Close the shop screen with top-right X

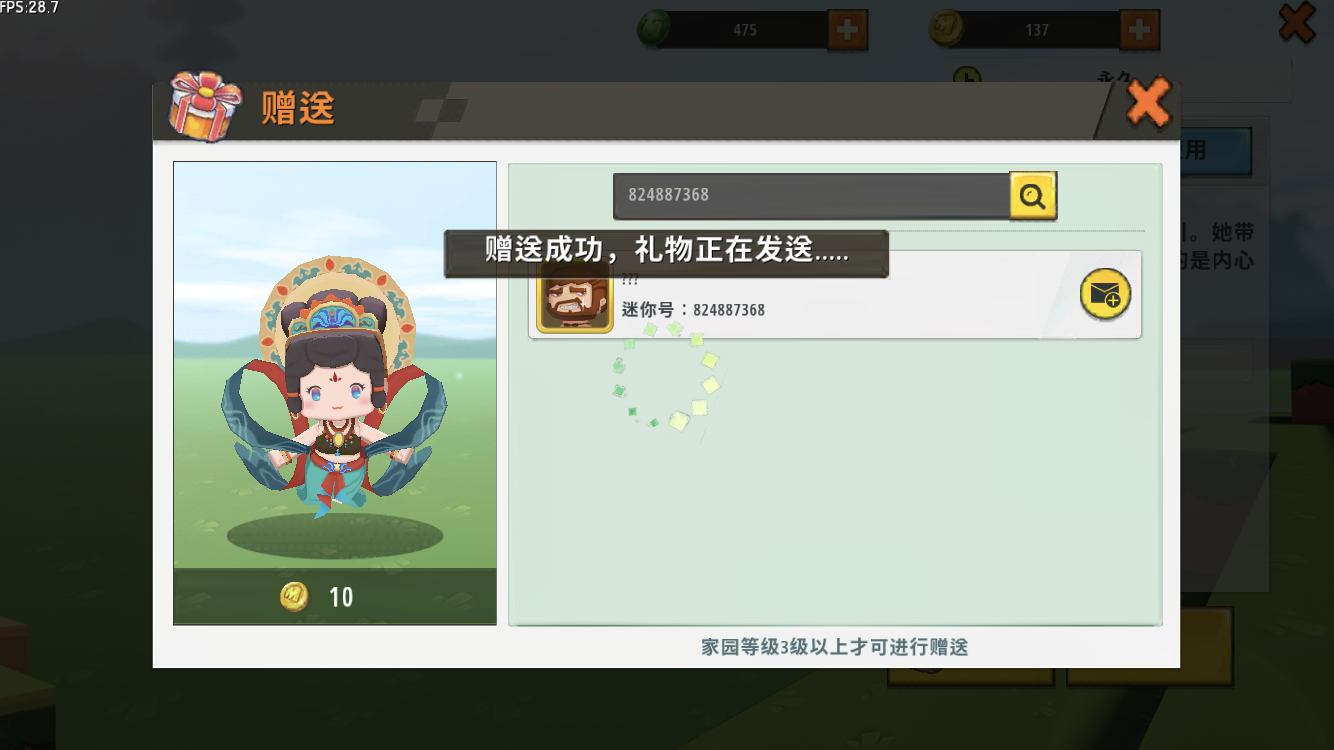pos(1297,22)
